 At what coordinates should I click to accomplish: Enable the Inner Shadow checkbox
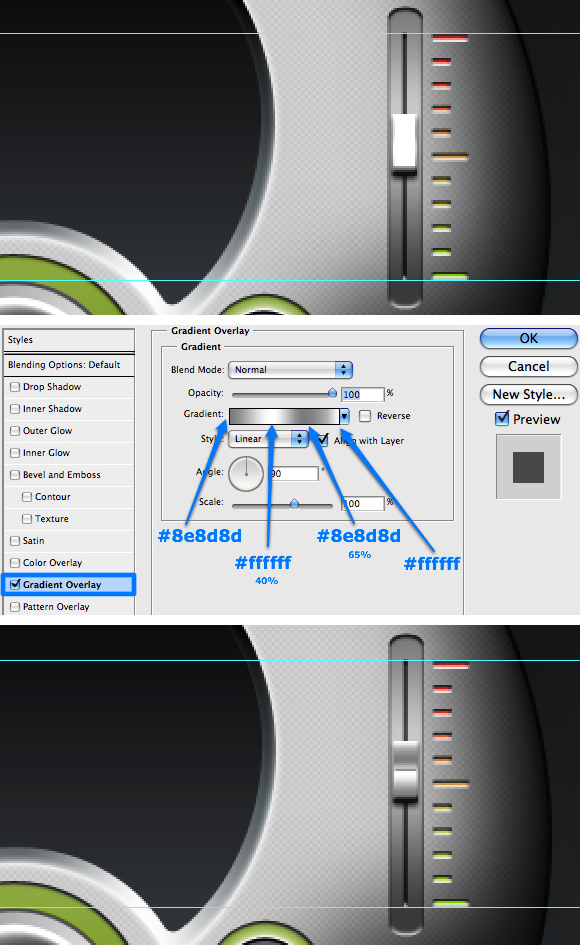(15, 409)
